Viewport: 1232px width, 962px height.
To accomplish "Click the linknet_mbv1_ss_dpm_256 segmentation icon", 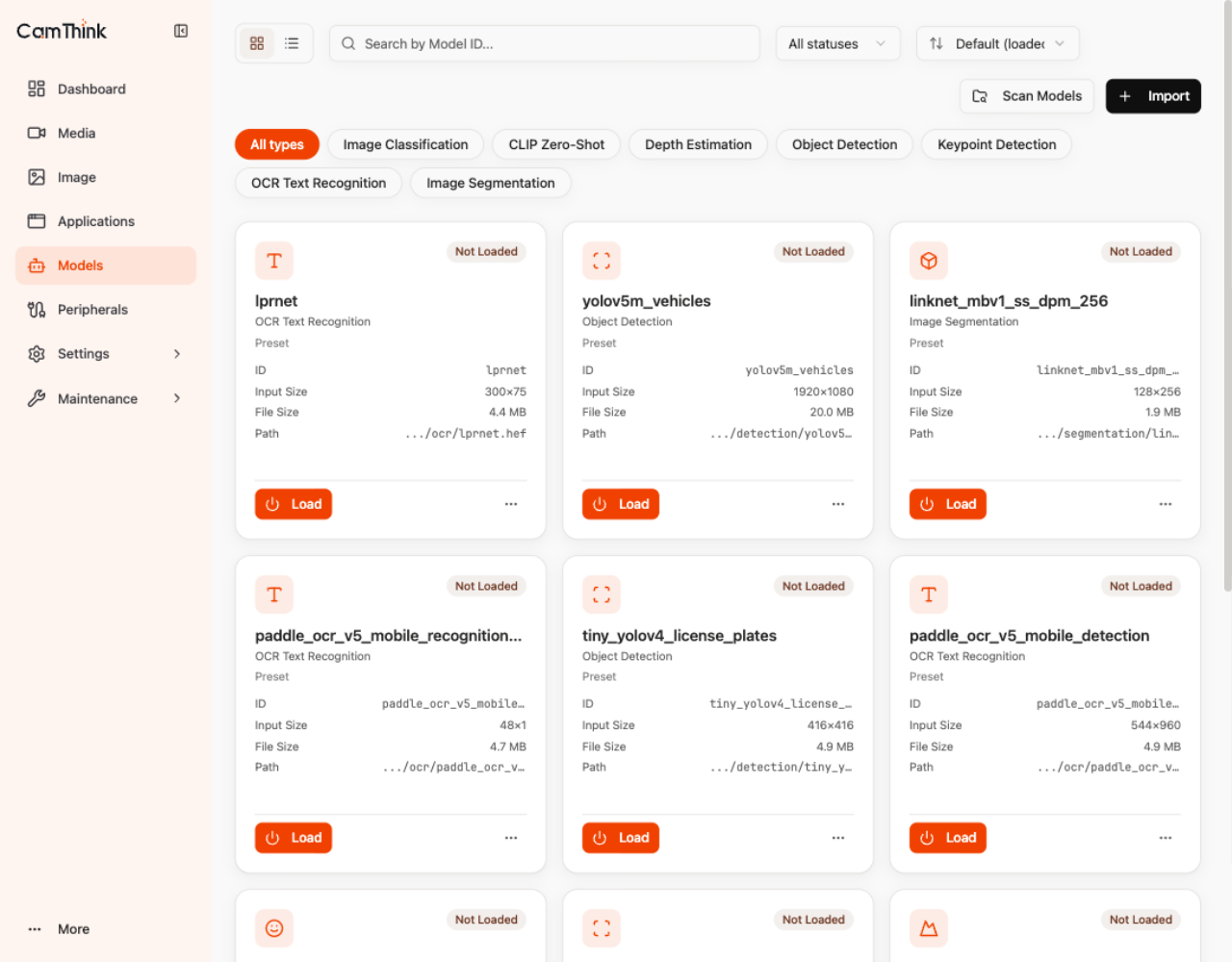I will 929,261.
